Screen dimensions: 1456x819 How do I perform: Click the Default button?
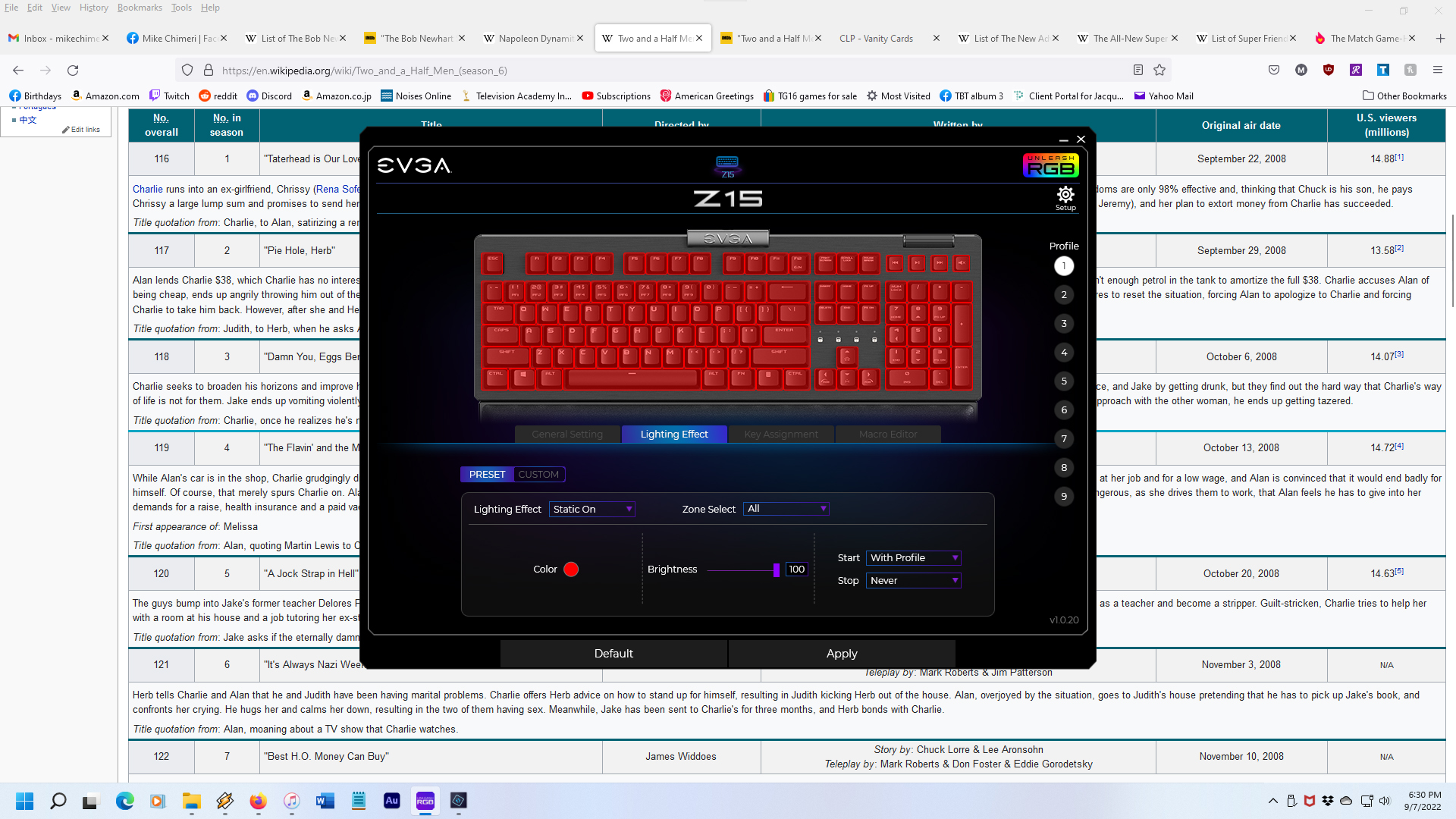(x=613, y=654)
